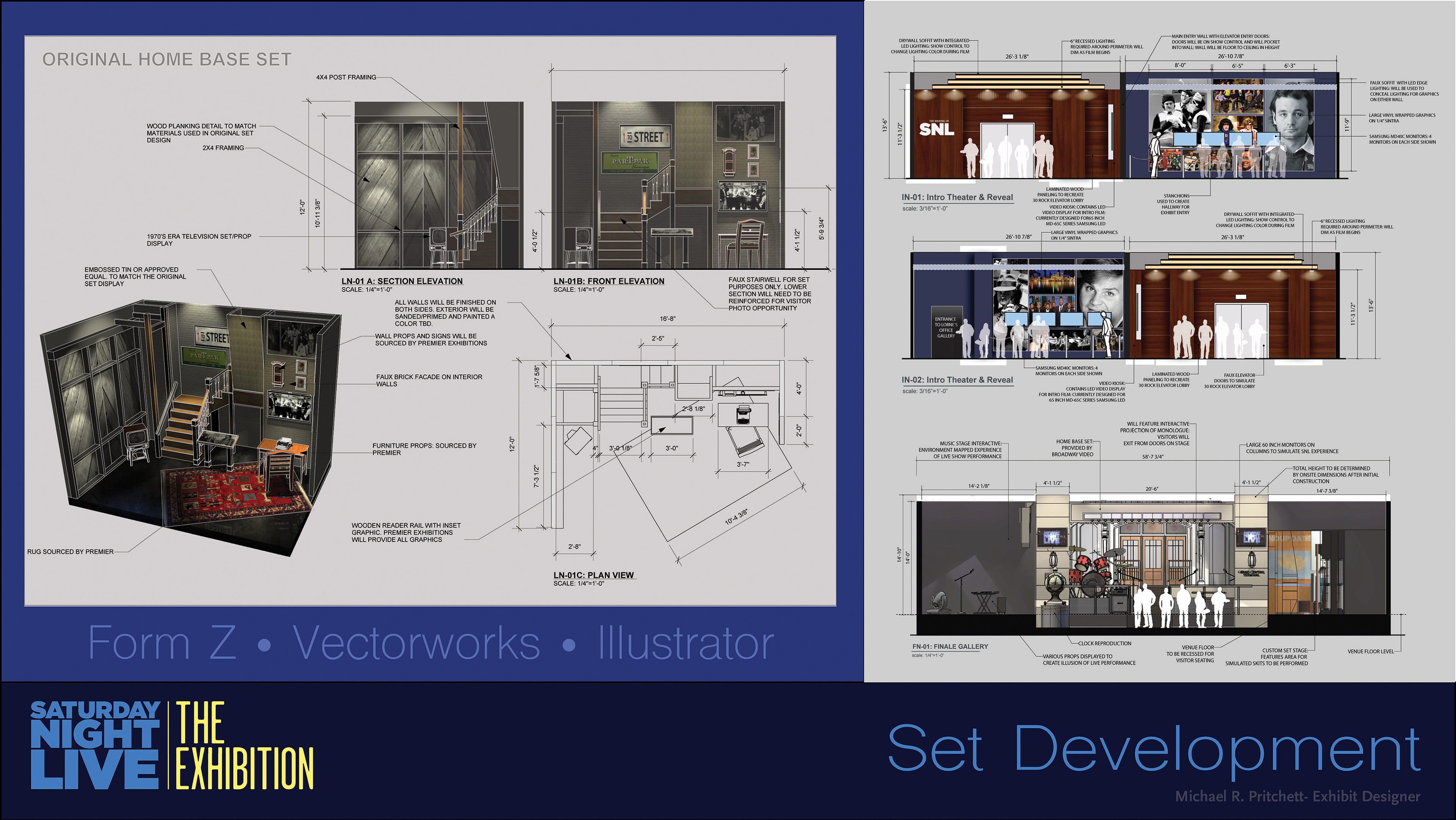Click the "ORIGINAL HOME BASE SET" heading
This screenshot has width=1456, height=820.
[167, 60]
